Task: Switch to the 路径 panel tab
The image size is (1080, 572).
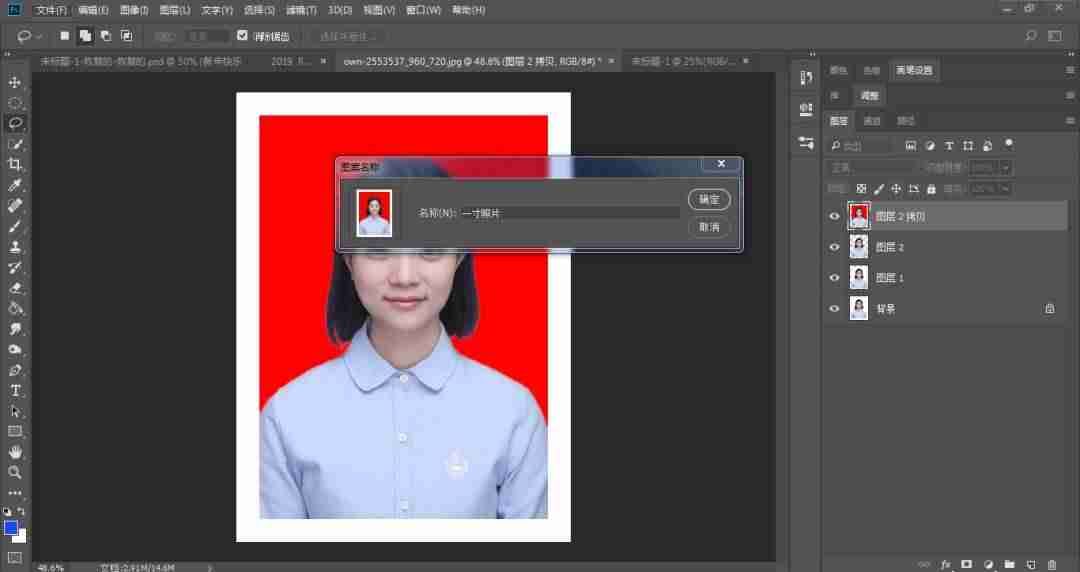Action: 906,121
